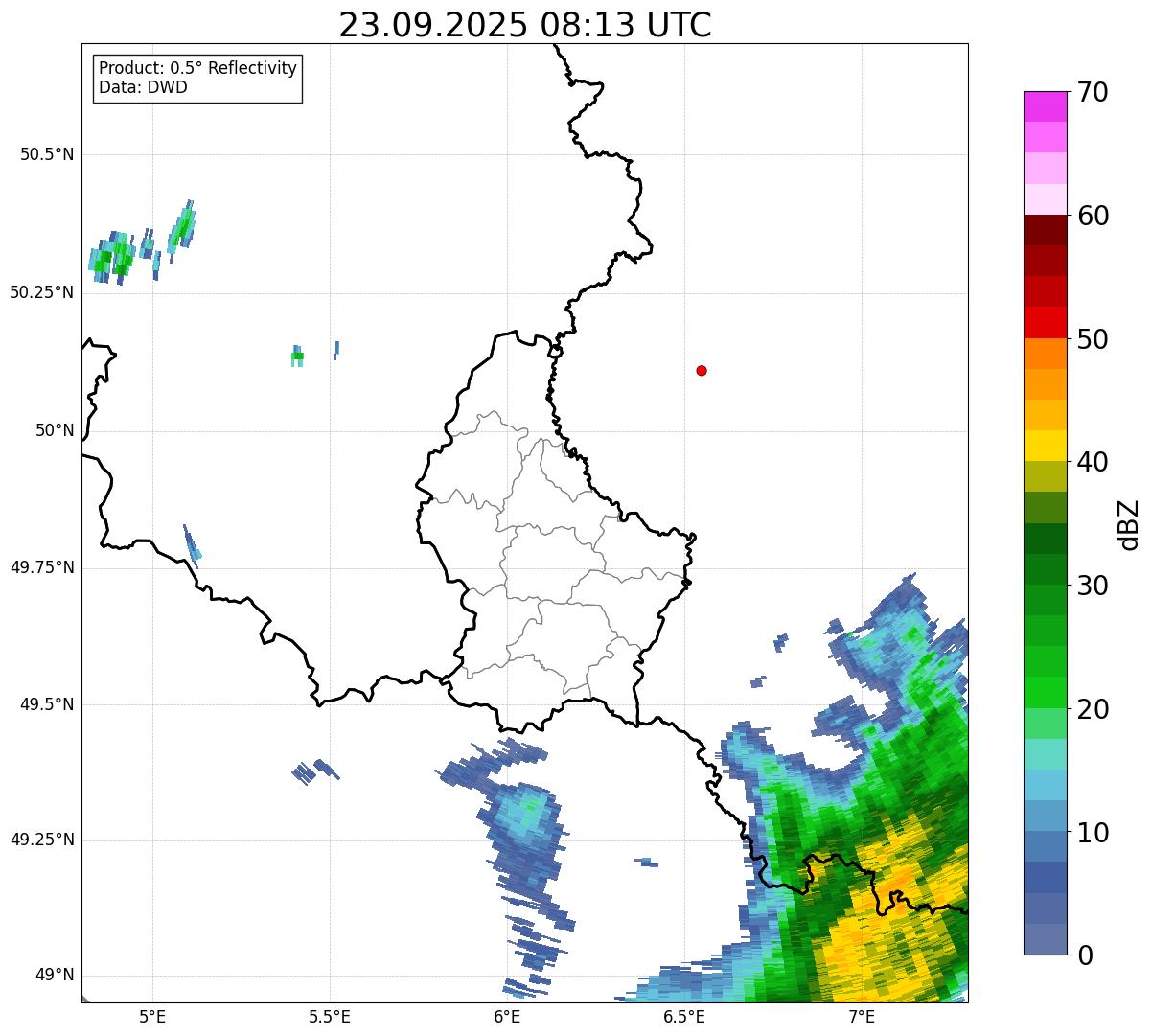
Task: Click the 7°E longitude tick label
Action: (x=862, y=1016)
